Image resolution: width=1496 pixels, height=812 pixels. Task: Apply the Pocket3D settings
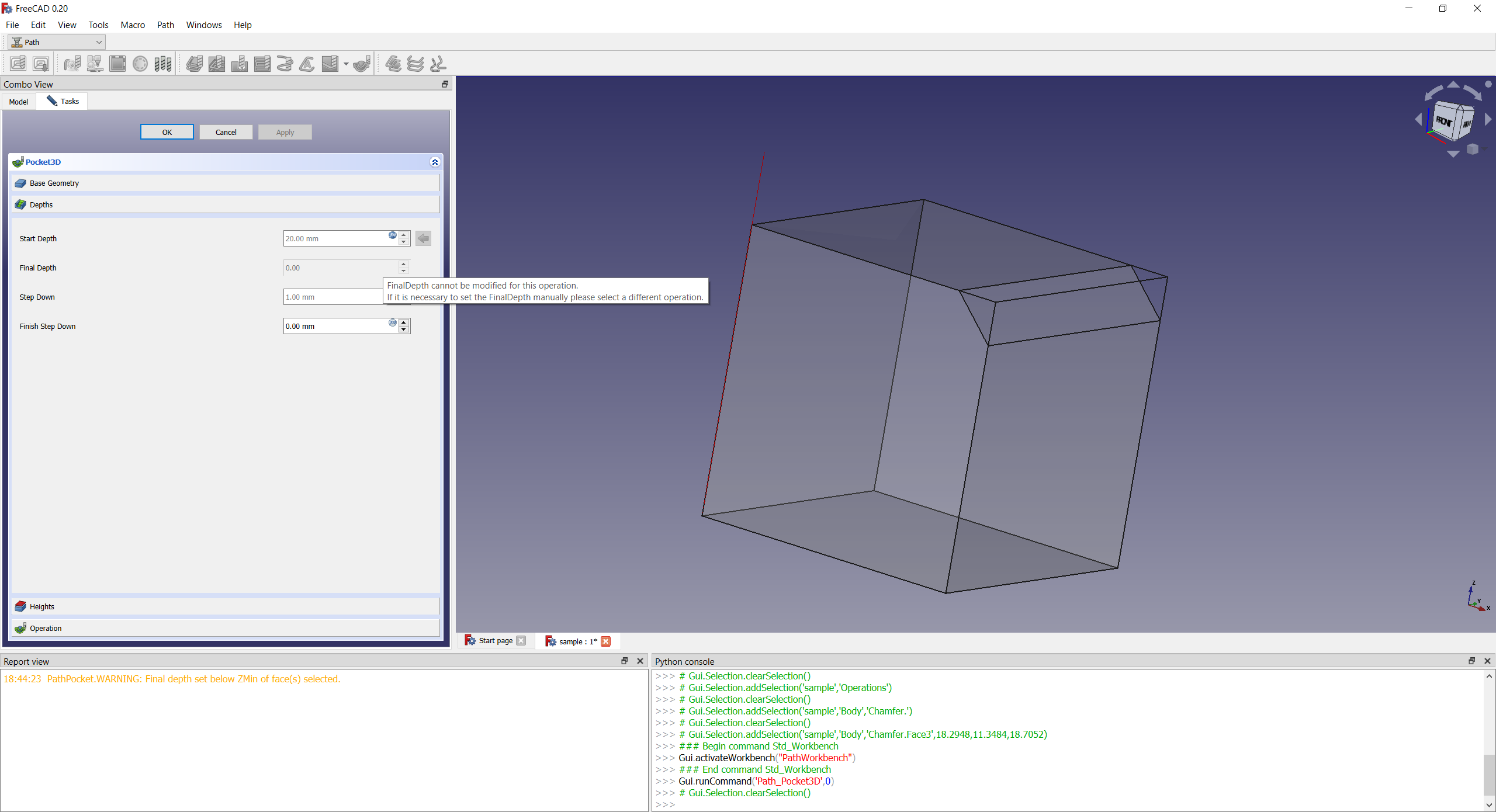(x=285, y=131)
